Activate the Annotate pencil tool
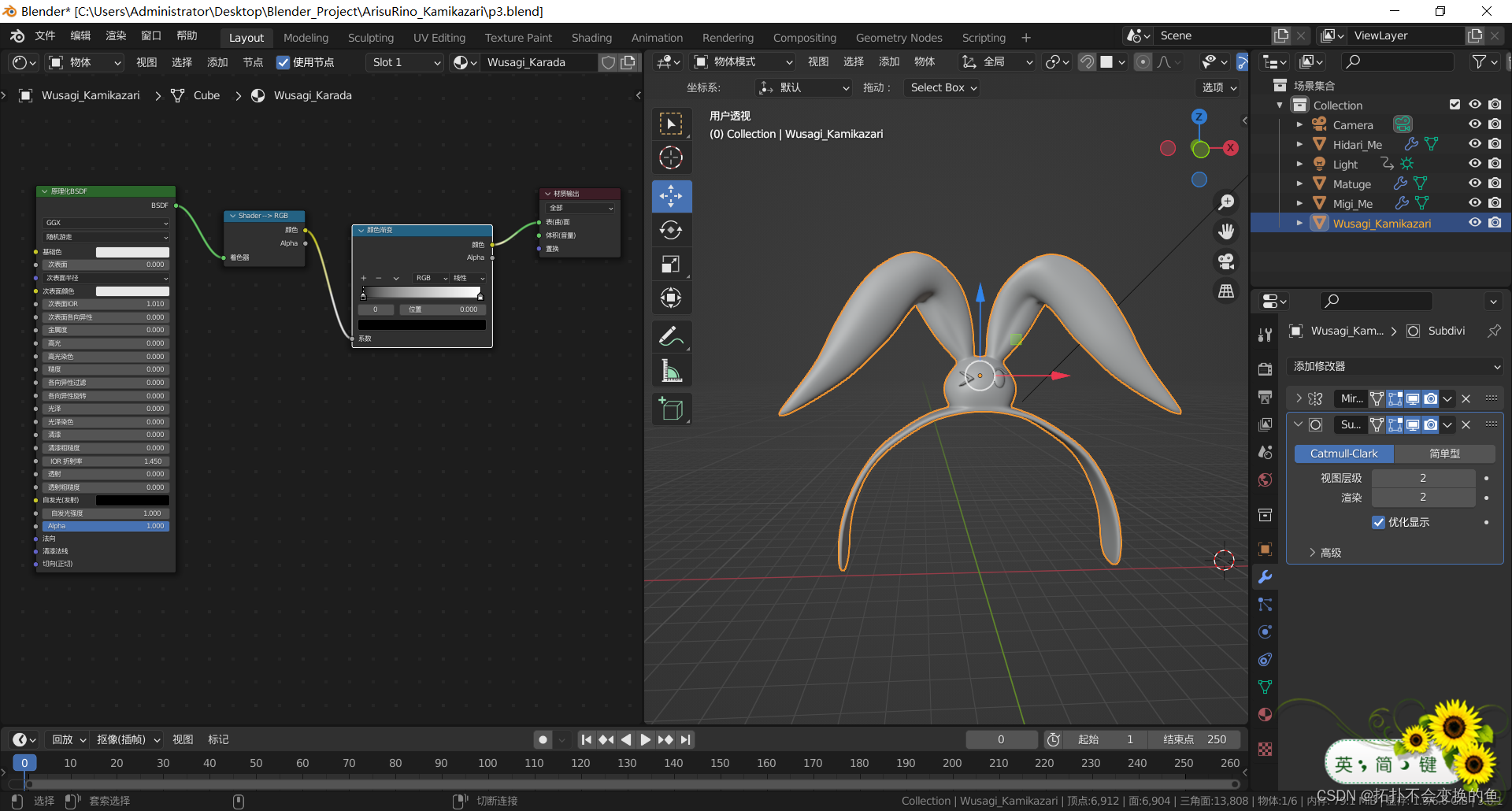The height and width of the screenshot is (811, 1512). (x=671, y=337)
